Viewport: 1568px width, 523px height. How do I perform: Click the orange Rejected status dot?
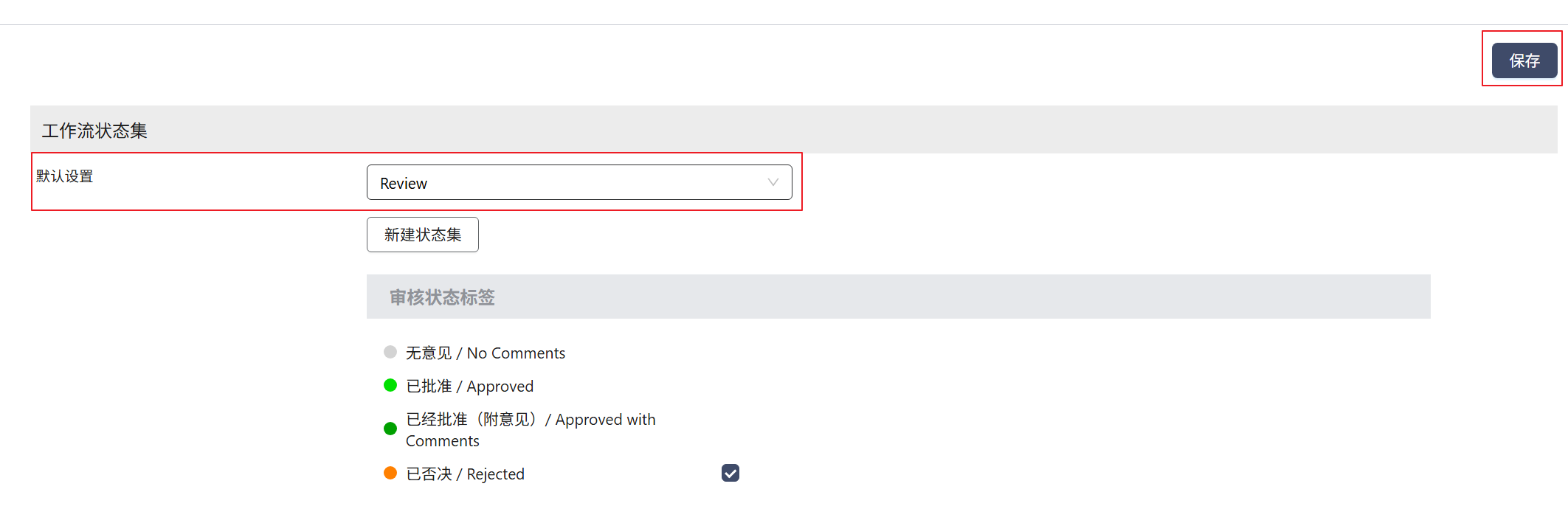390,473
